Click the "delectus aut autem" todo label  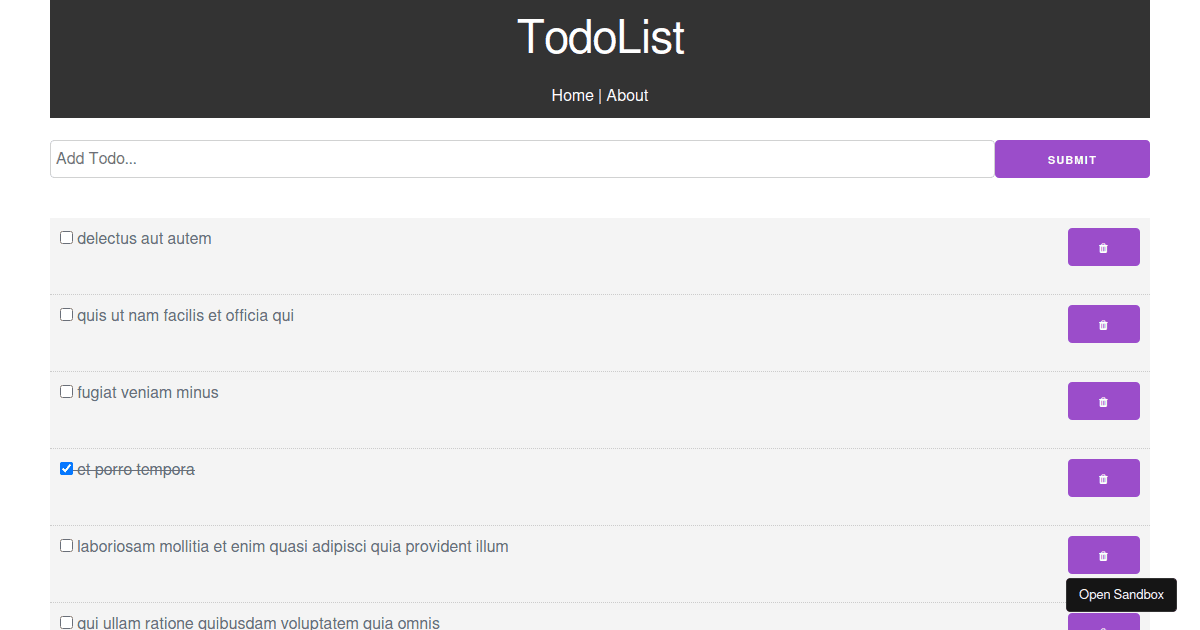[143, 238]
